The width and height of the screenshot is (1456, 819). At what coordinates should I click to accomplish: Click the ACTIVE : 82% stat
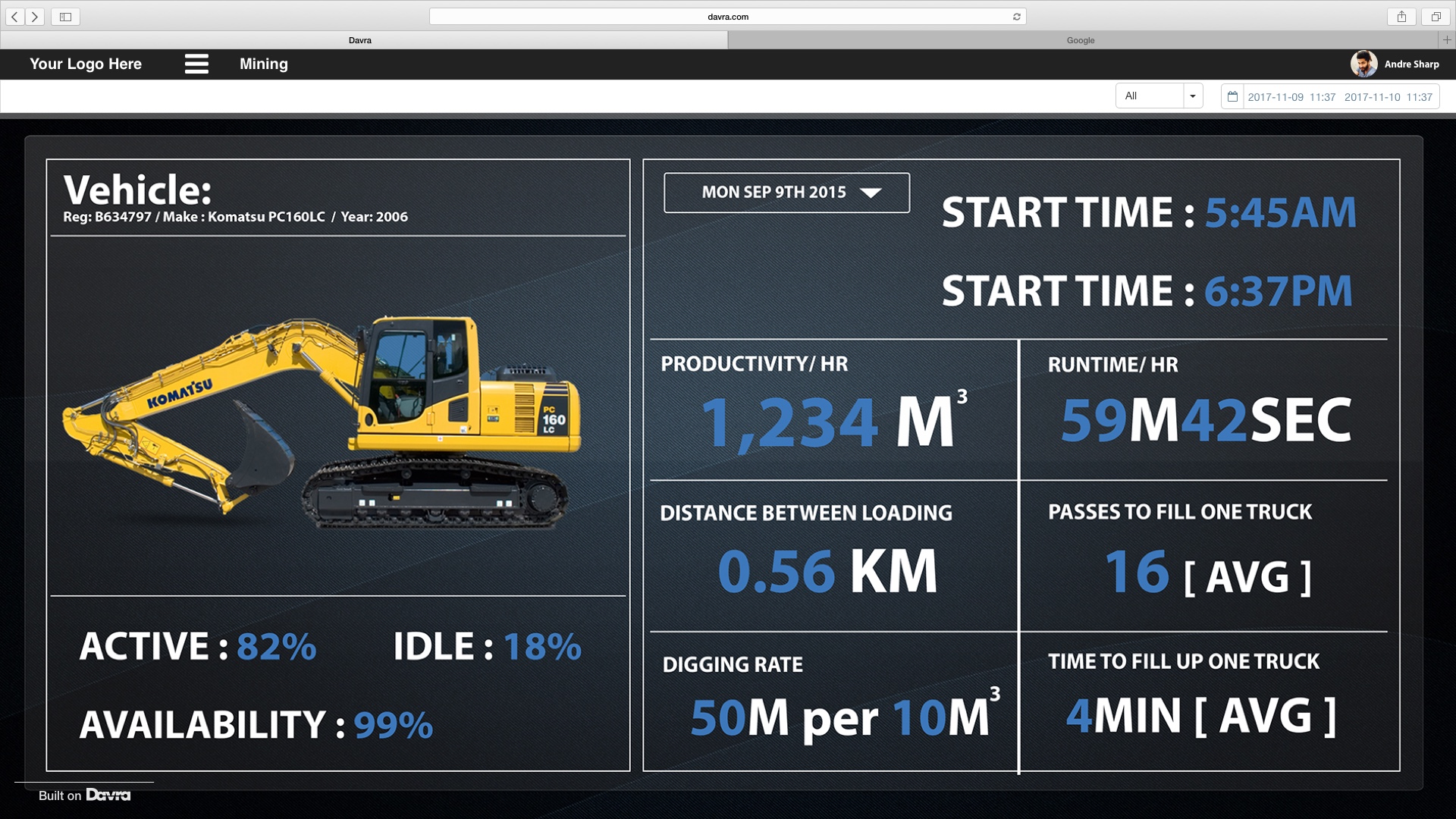[198, 647]
